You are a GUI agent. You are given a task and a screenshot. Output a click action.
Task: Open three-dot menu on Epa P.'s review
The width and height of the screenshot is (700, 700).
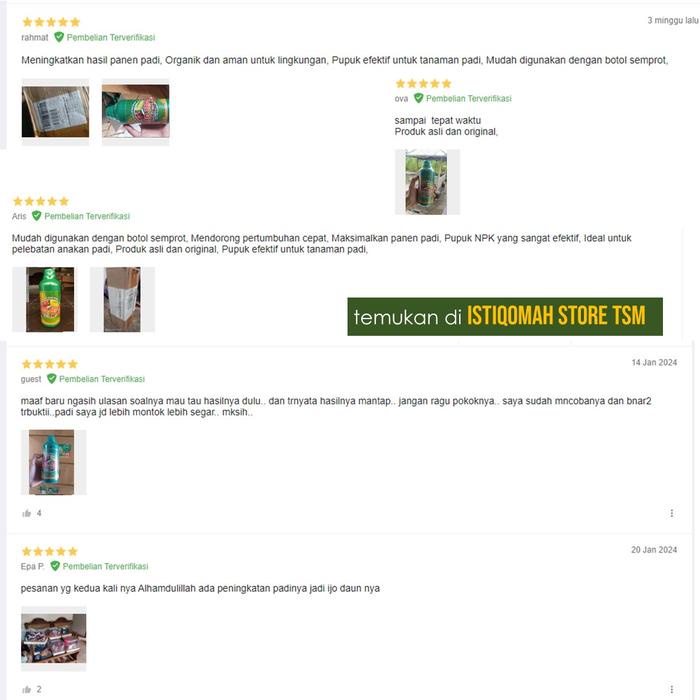coord(672,690)
